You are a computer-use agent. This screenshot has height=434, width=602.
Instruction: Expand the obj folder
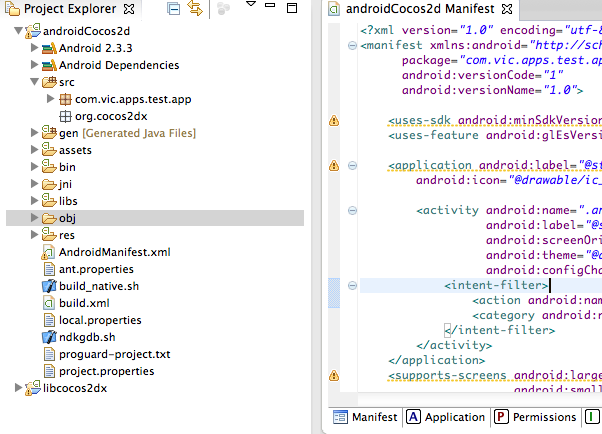click(x=34, y=217)
